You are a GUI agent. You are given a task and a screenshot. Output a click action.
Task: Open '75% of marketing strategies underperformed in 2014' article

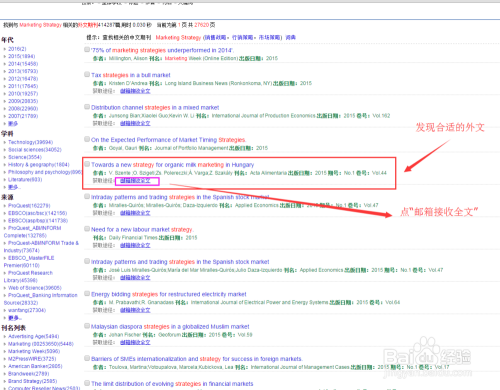pyautogui.click(x=162, y=50)
